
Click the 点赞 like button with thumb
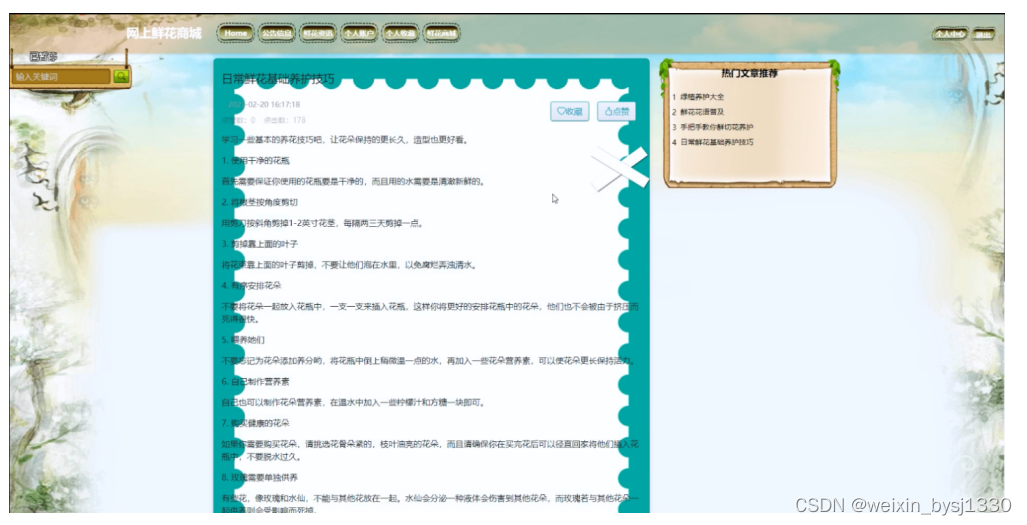(616, 111)
